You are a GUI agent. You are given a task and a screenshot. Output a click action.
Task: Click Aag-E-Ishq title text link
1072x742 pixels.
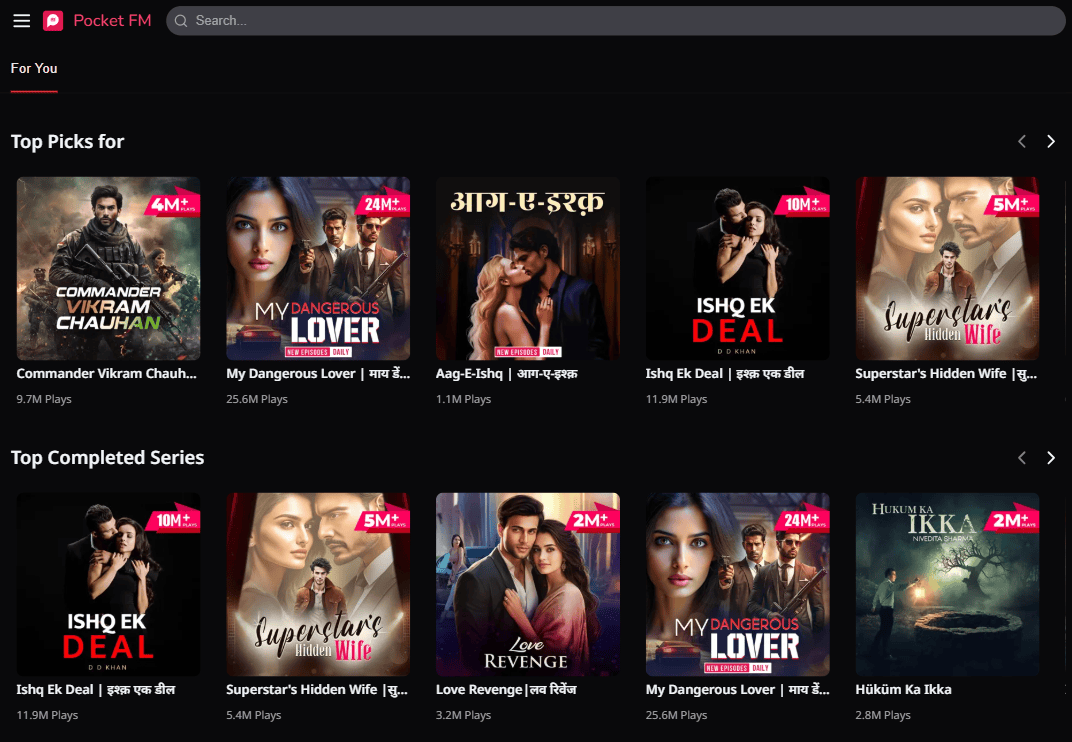[507, 373]
